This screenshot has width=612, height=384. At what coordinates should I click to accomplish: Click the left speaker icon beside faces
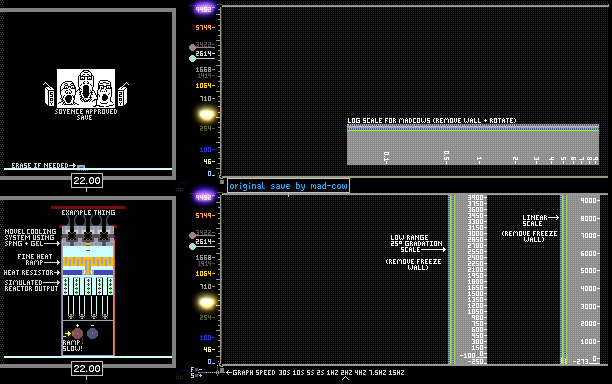tap(49, 94)
